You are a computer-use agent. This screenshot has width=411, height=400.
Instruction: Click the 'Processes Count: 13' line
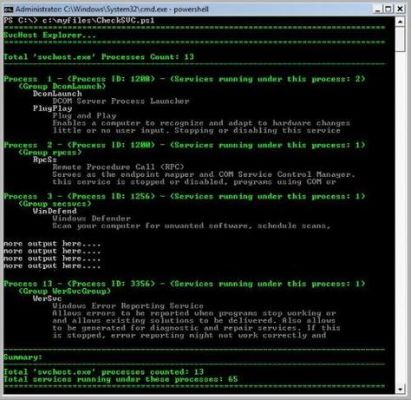pyautogui.click(x=99, y=57)
